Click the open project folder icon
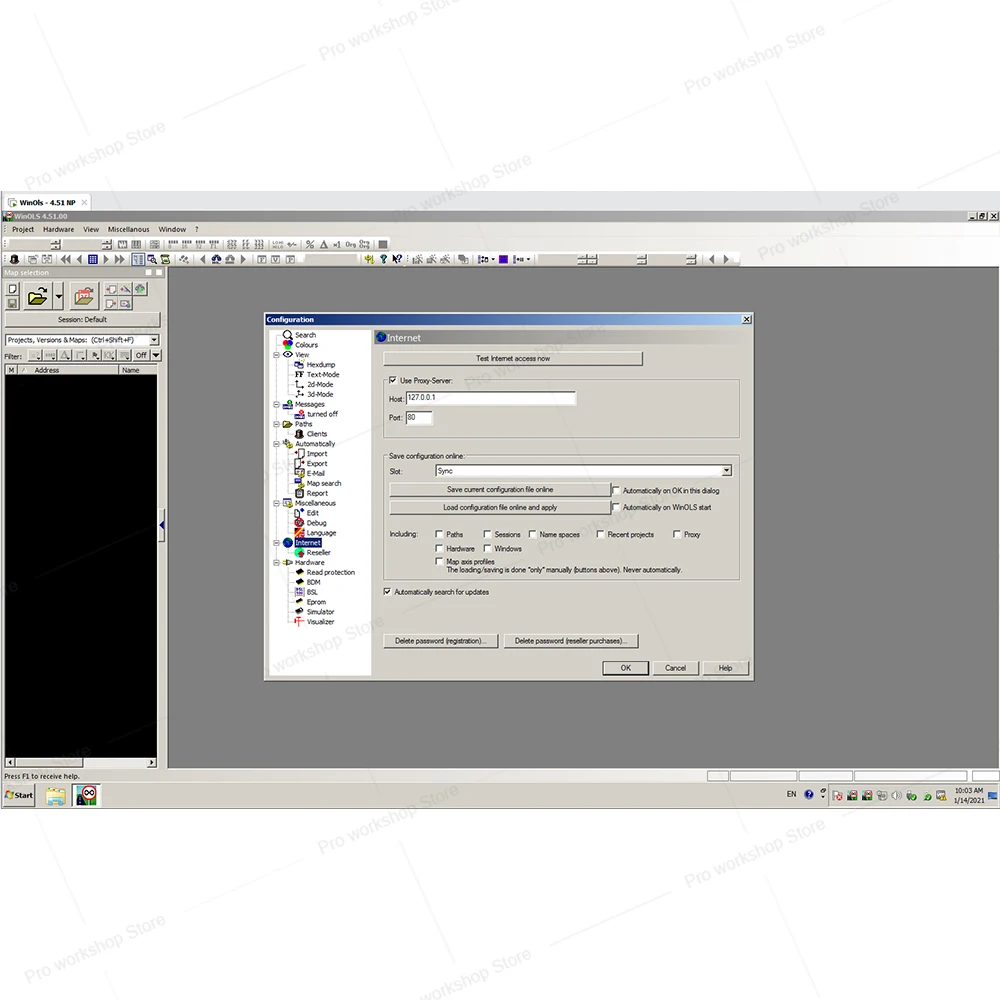This screenshot has width=1000, height=1000. tap(38, 297)
